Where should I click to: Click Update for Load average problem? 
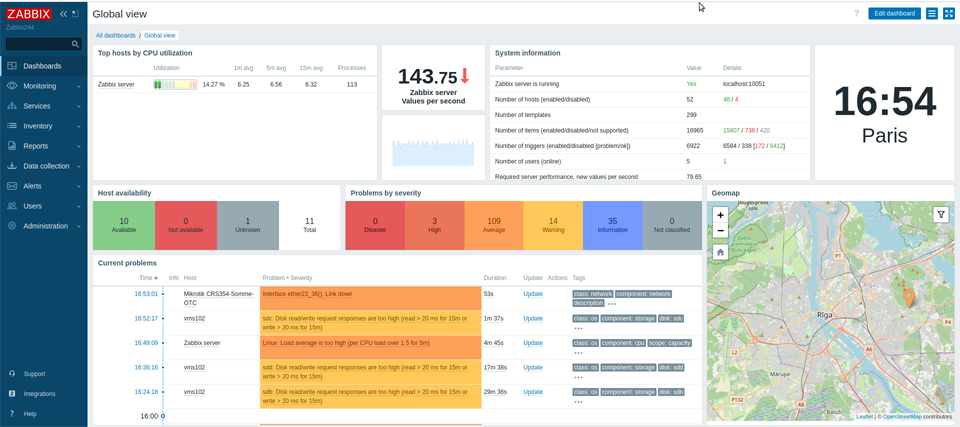533,343
